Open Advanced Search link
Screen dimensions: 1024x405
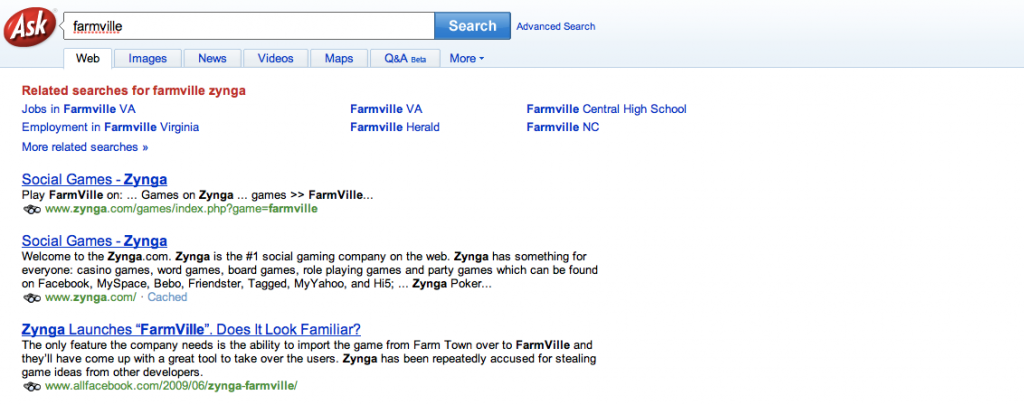[555, 27]
